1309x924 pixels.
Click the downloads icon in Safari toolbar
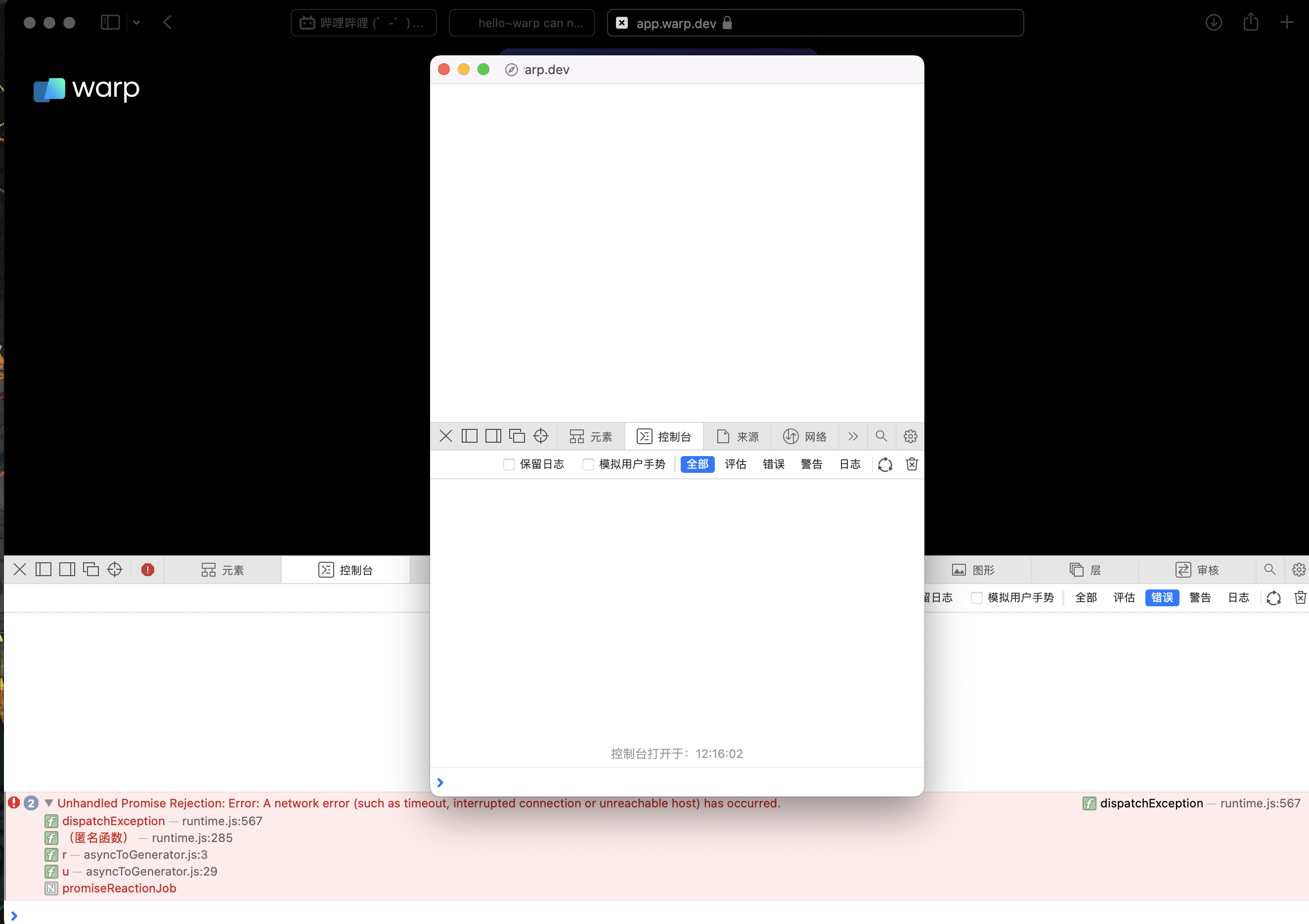(1214, 22)
